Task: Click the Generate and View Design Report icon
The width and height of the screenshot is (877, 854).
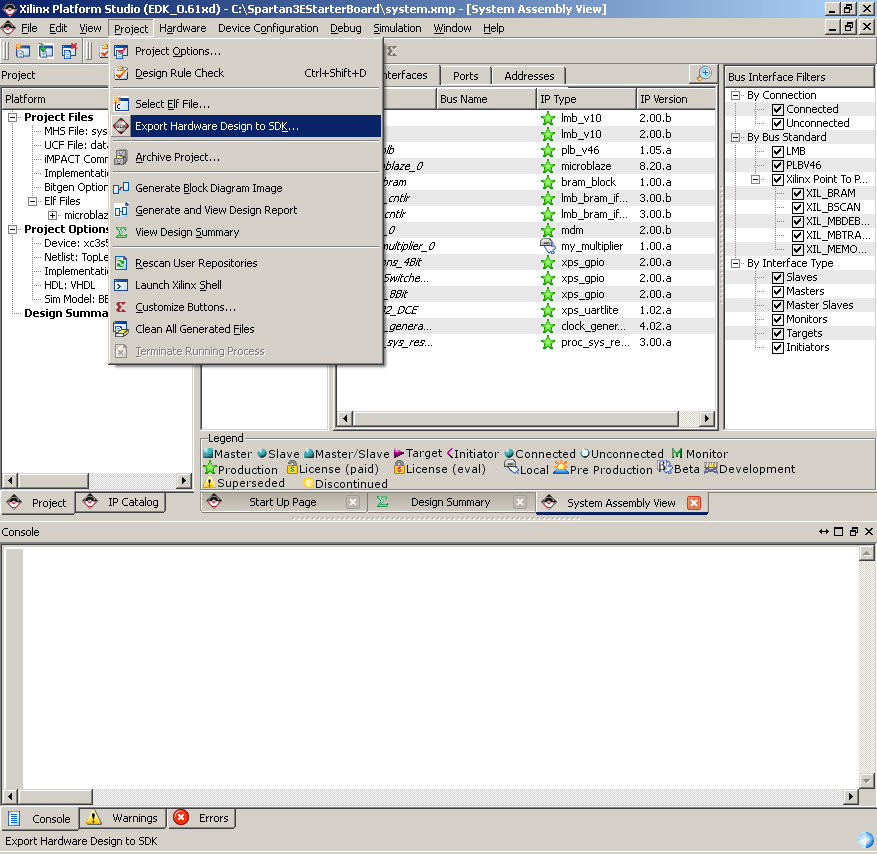Action: tap(121, 210)
